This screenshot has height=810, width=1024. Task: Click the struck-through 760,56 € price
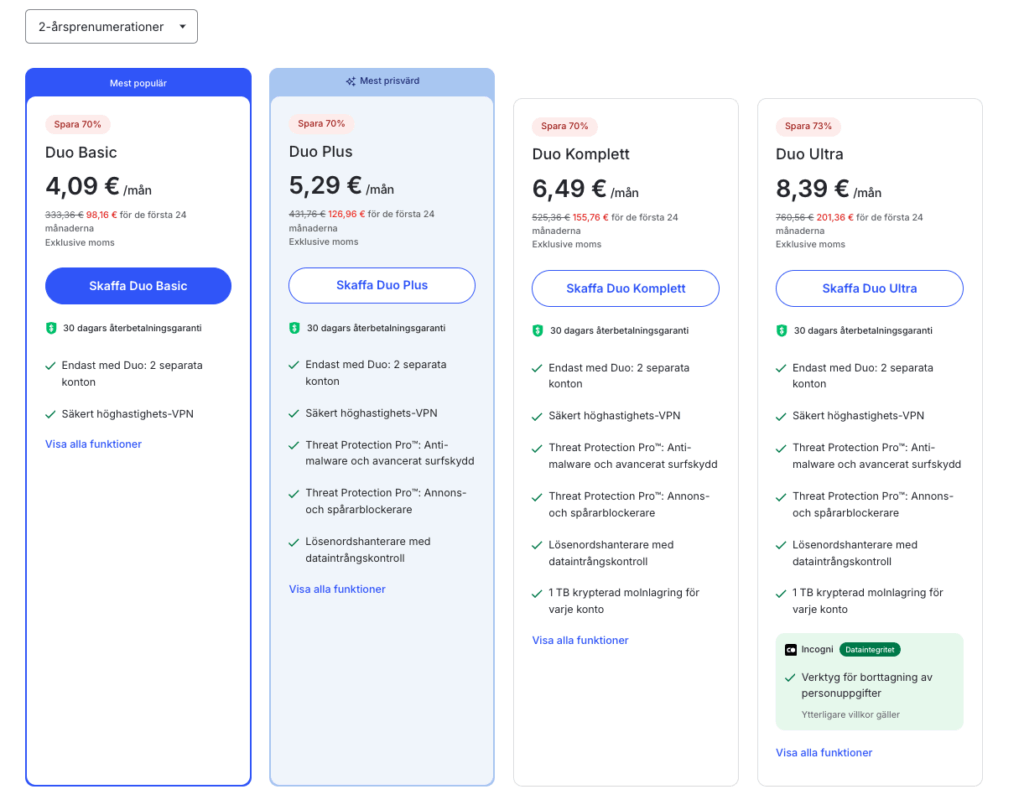794,218
